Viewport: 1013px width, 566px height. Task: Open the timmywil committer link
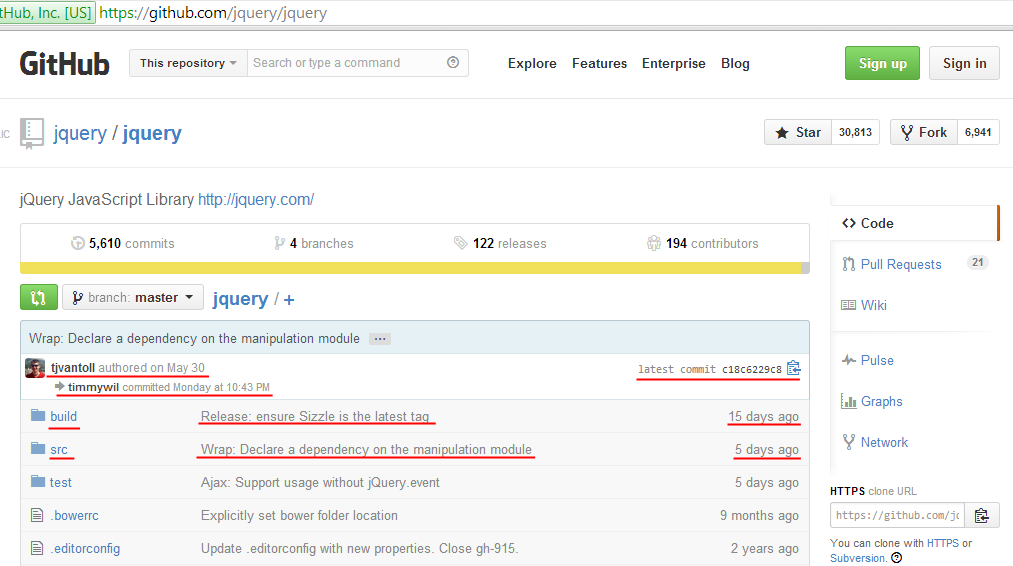(x=94, y=387)
